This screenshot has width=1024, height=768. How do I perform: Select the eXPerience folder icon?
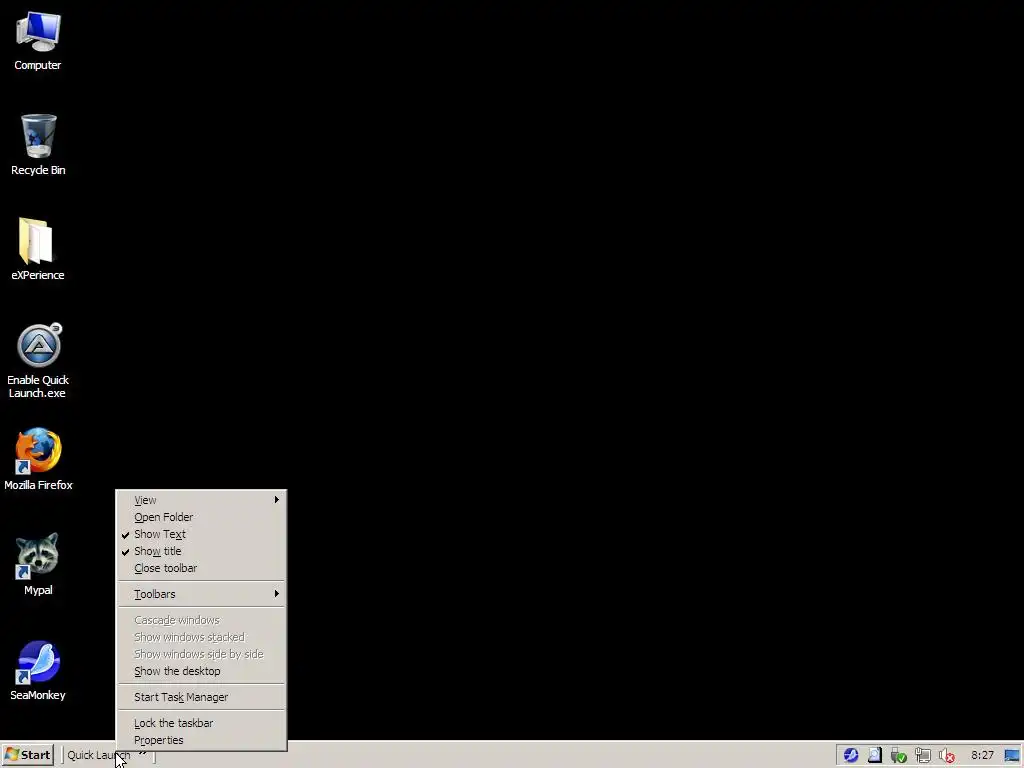coord(38,249)
